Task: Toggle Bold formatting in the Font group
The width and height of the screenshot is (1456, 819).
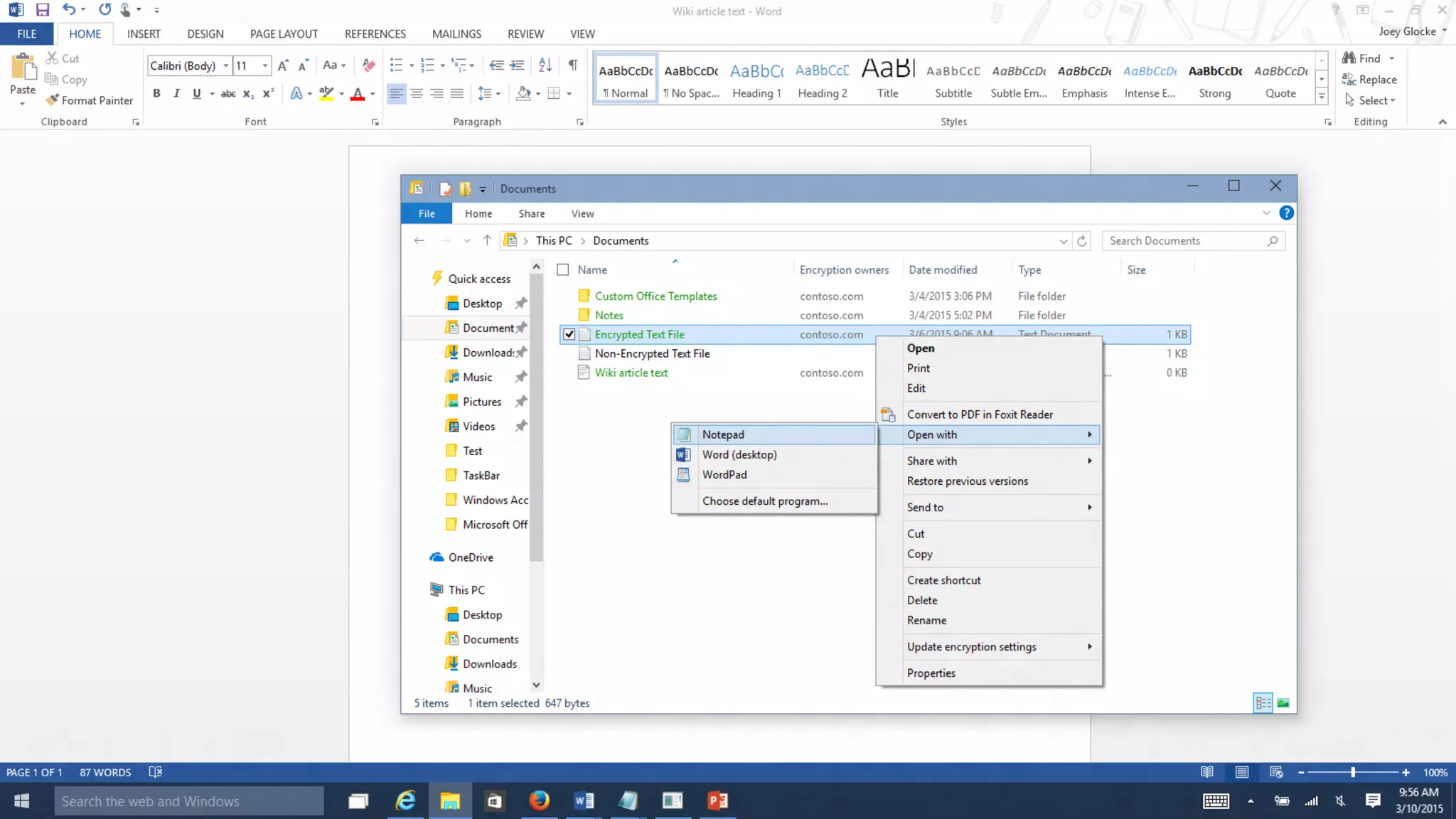Action: point(156,93)
